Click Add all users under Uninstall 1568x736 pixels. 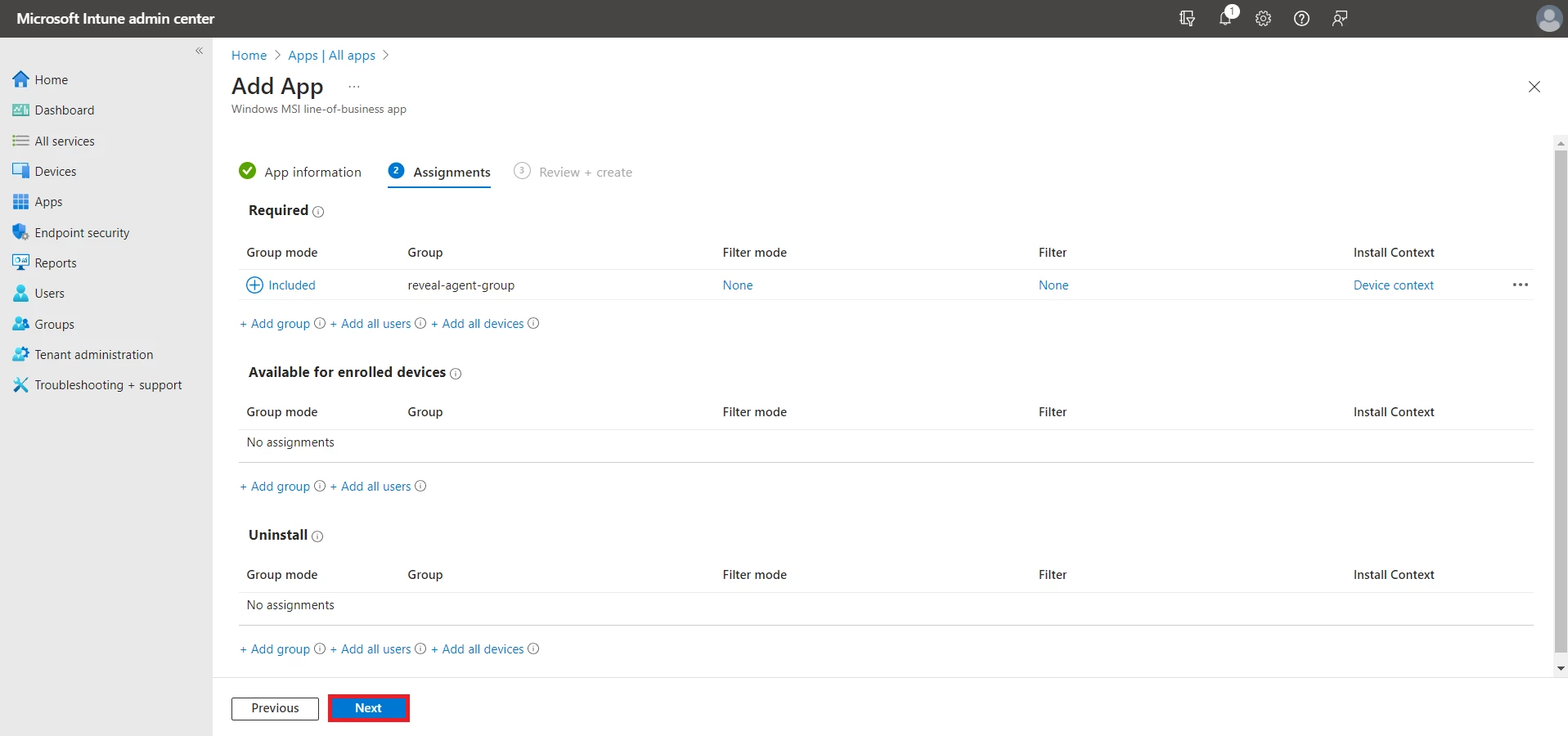coord(371,649)
